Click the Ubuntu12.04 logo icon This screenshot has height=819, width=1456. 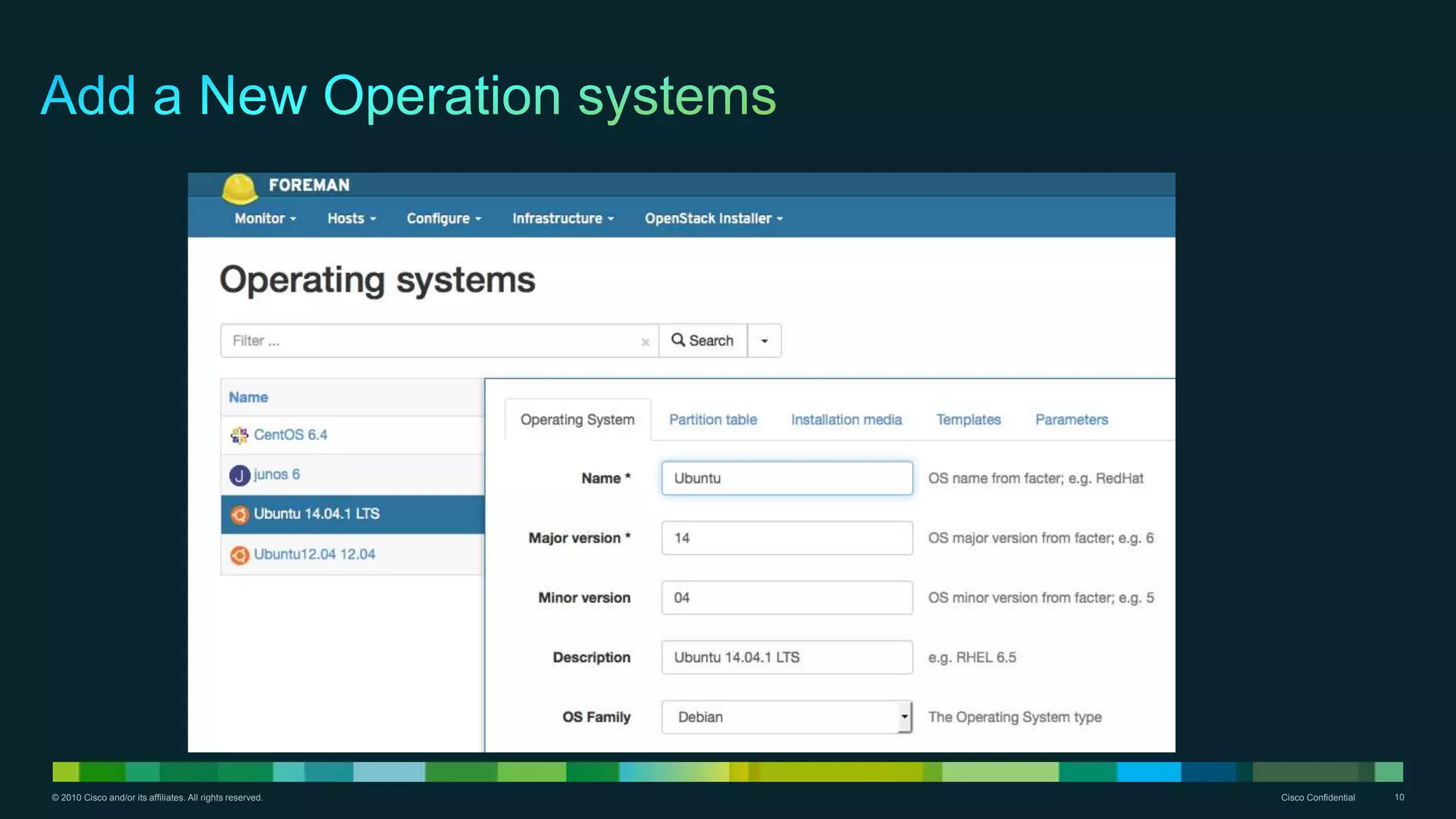pyautogui.click(x=239, y=555)
